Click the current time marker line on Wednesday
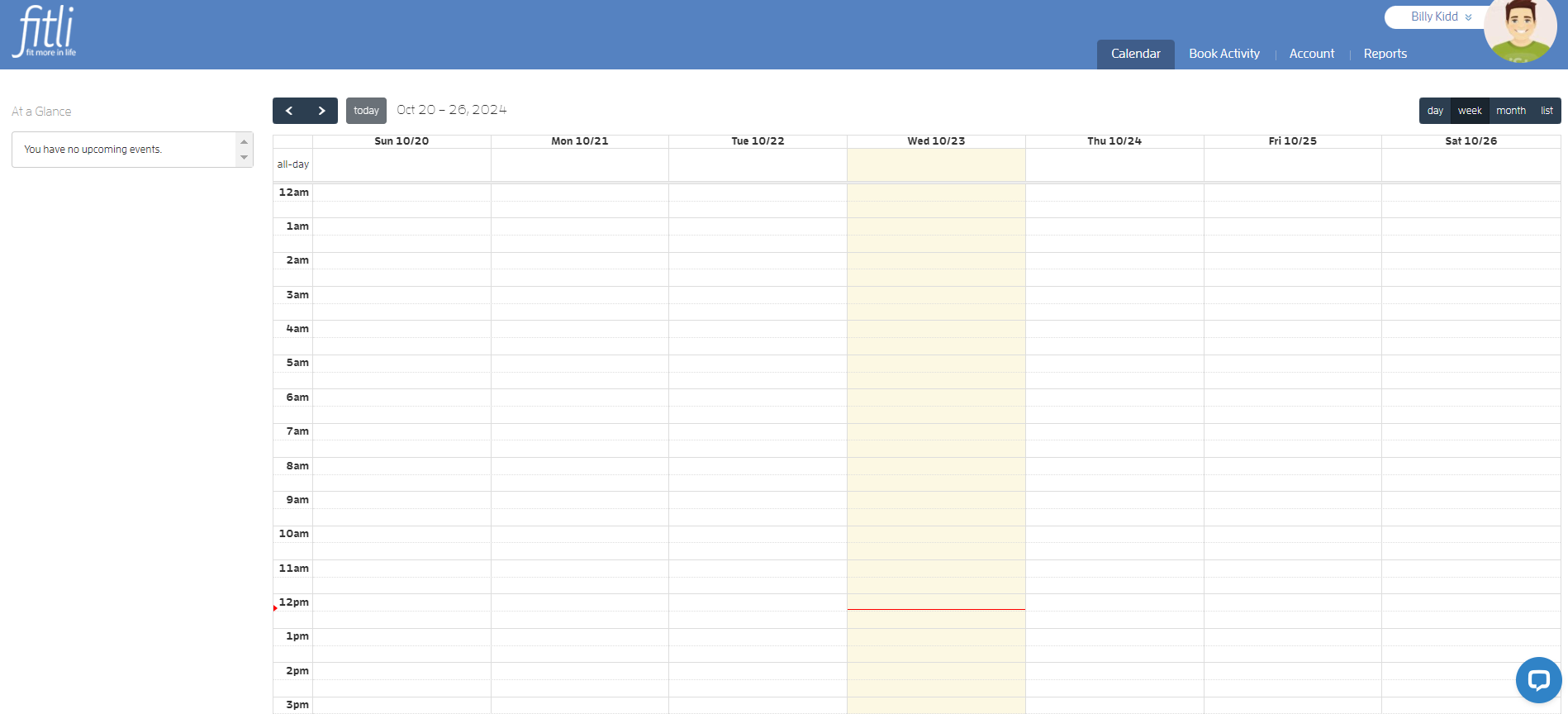 (936, 609)
